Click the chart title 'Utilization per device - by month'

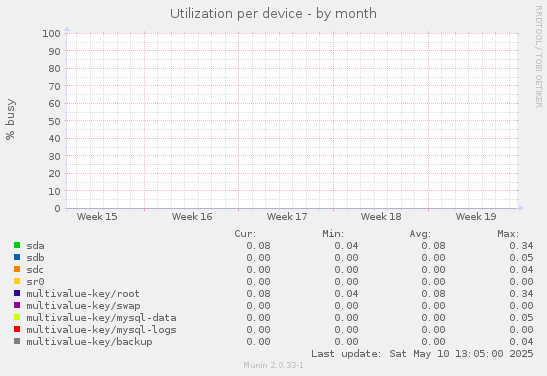click(274, 14)
